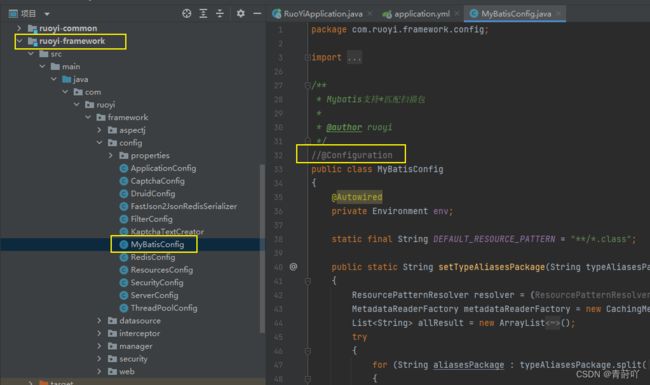The image size is (650, 385).
Task: Collapse the main folder
Action: click(x=42, y=66)
